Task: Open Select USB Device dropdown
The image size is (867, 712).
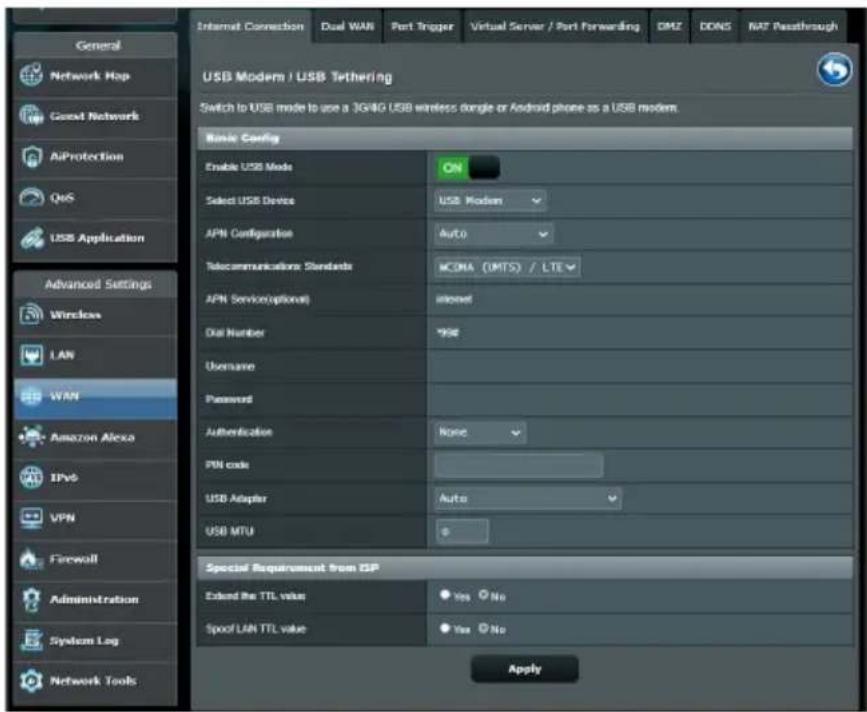Action: point(490,201)
